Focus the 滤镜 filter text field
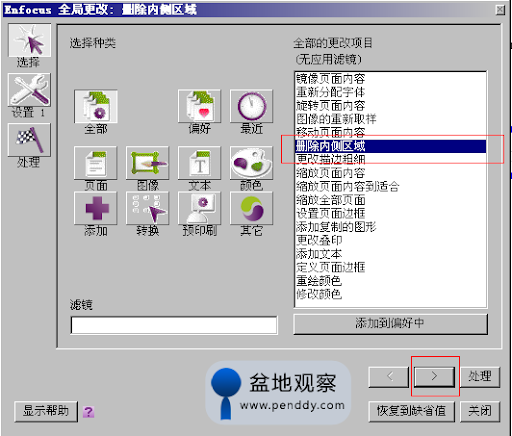Screen dimensions: 512x436 (174, 325)
